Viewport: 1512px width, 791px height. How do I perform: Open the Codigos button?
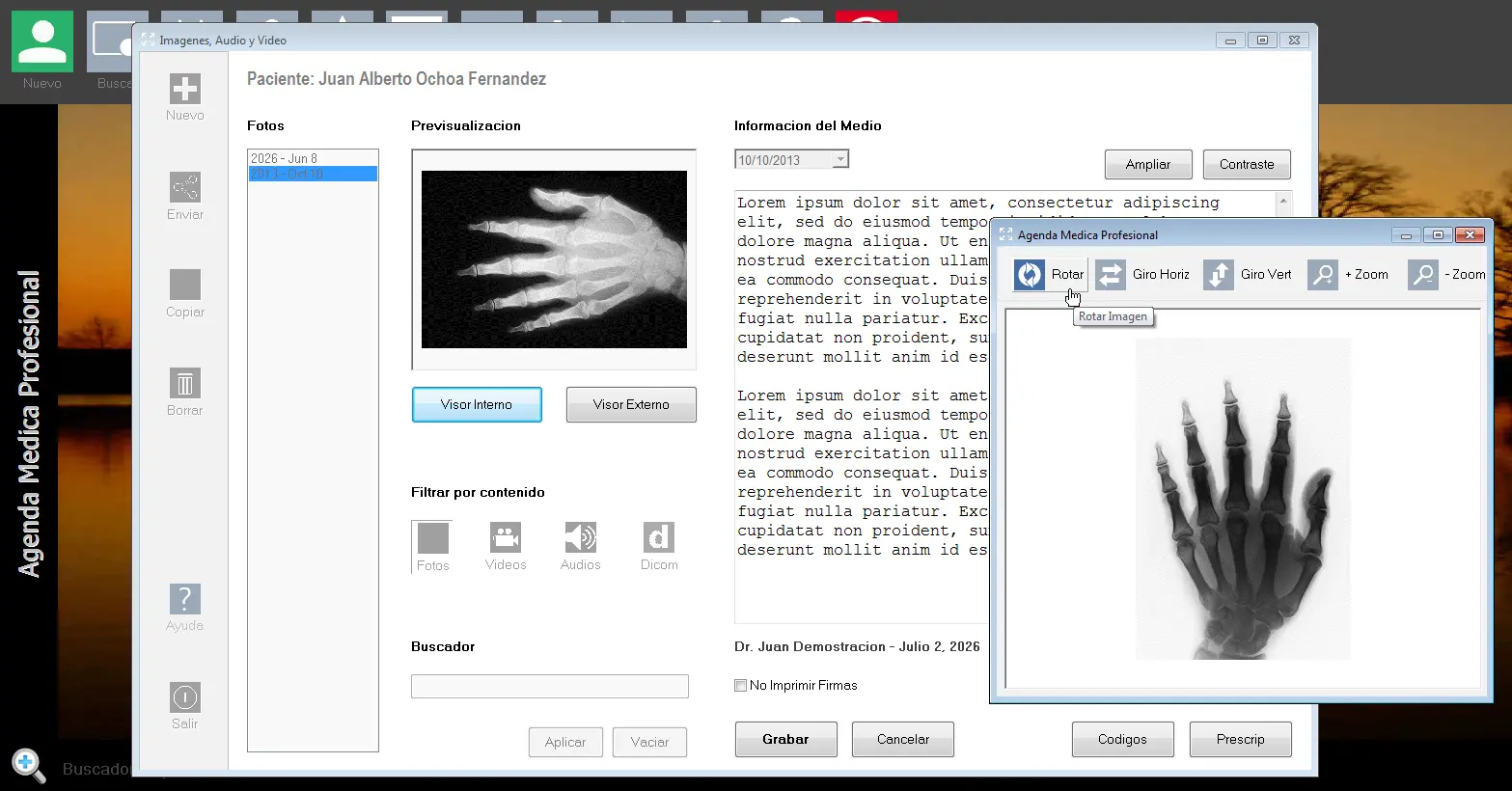point(1122,740)
